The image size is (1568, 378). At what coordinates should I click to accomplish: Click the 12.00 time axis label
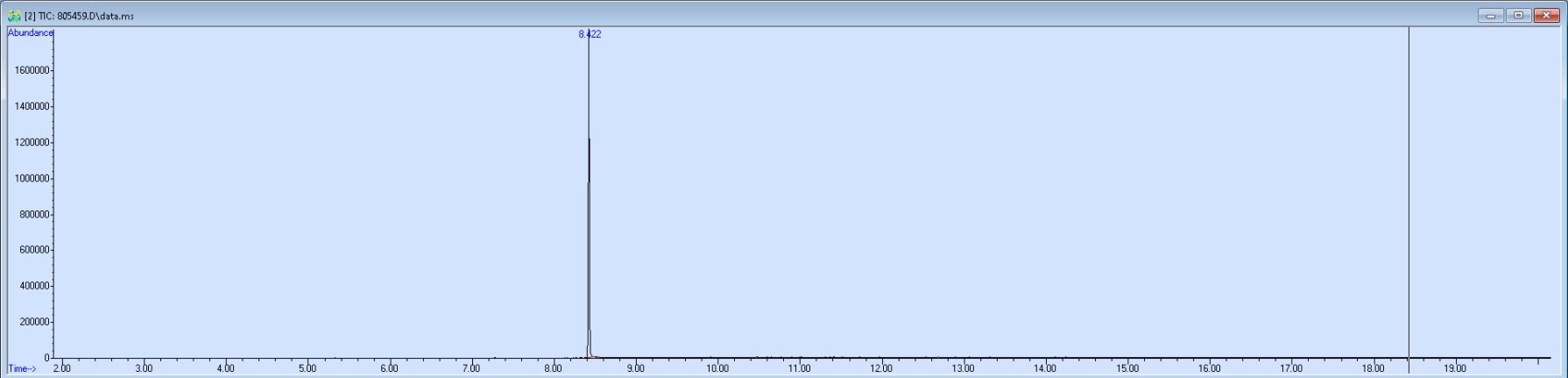[881, 368]
